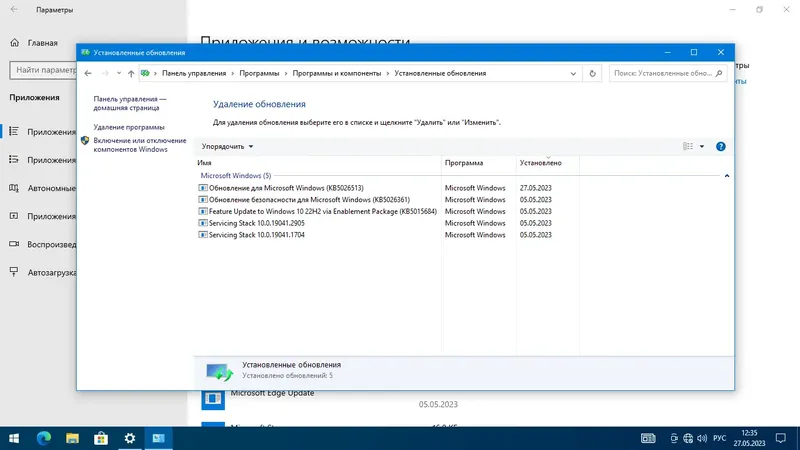Viewport: 800px width, 450px height.
Task: Launch Microsoft Edge from taskbar
Action: (44, 438)
